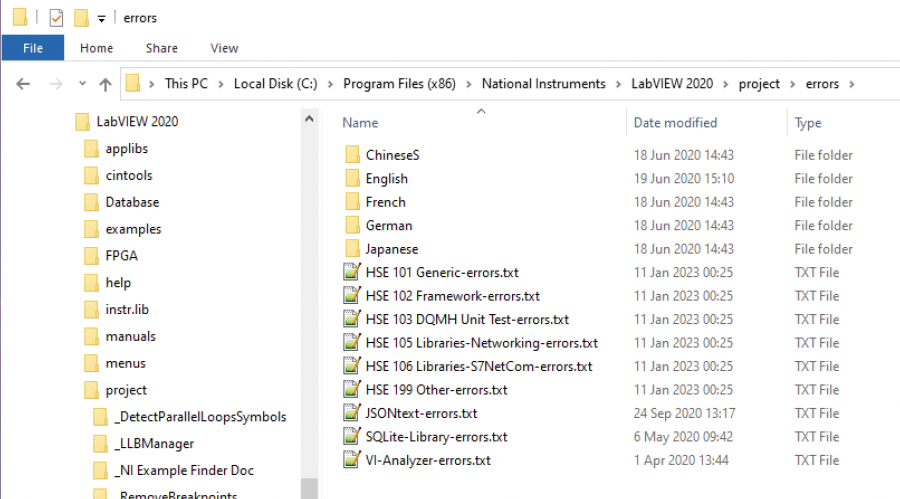Select manuals folder in navigation tree
The width and height of the screenshot is (900, 499).
tap(130, 336)
